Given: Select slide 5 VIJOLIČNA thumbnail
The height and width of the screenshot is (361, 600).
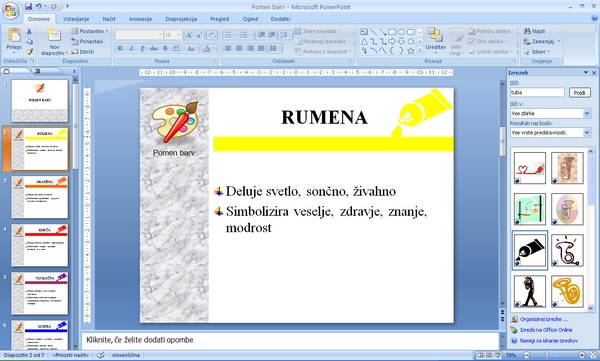Looking at the screenshot, I should [x=40, y=293].
